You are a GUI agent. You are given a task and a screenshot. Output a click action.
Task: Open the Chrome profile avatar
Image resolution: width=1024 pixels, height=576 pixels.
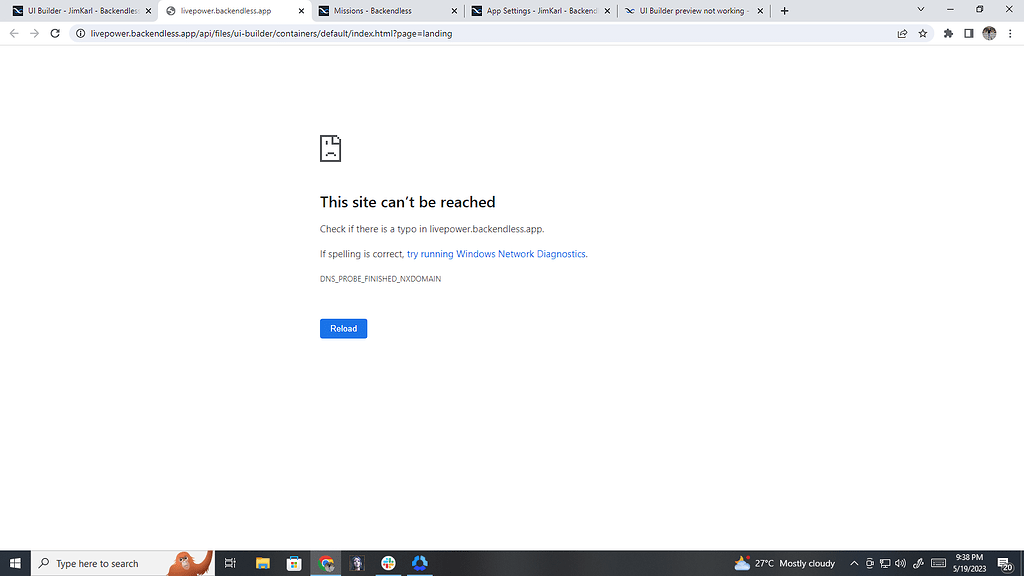tap(990, 33)
